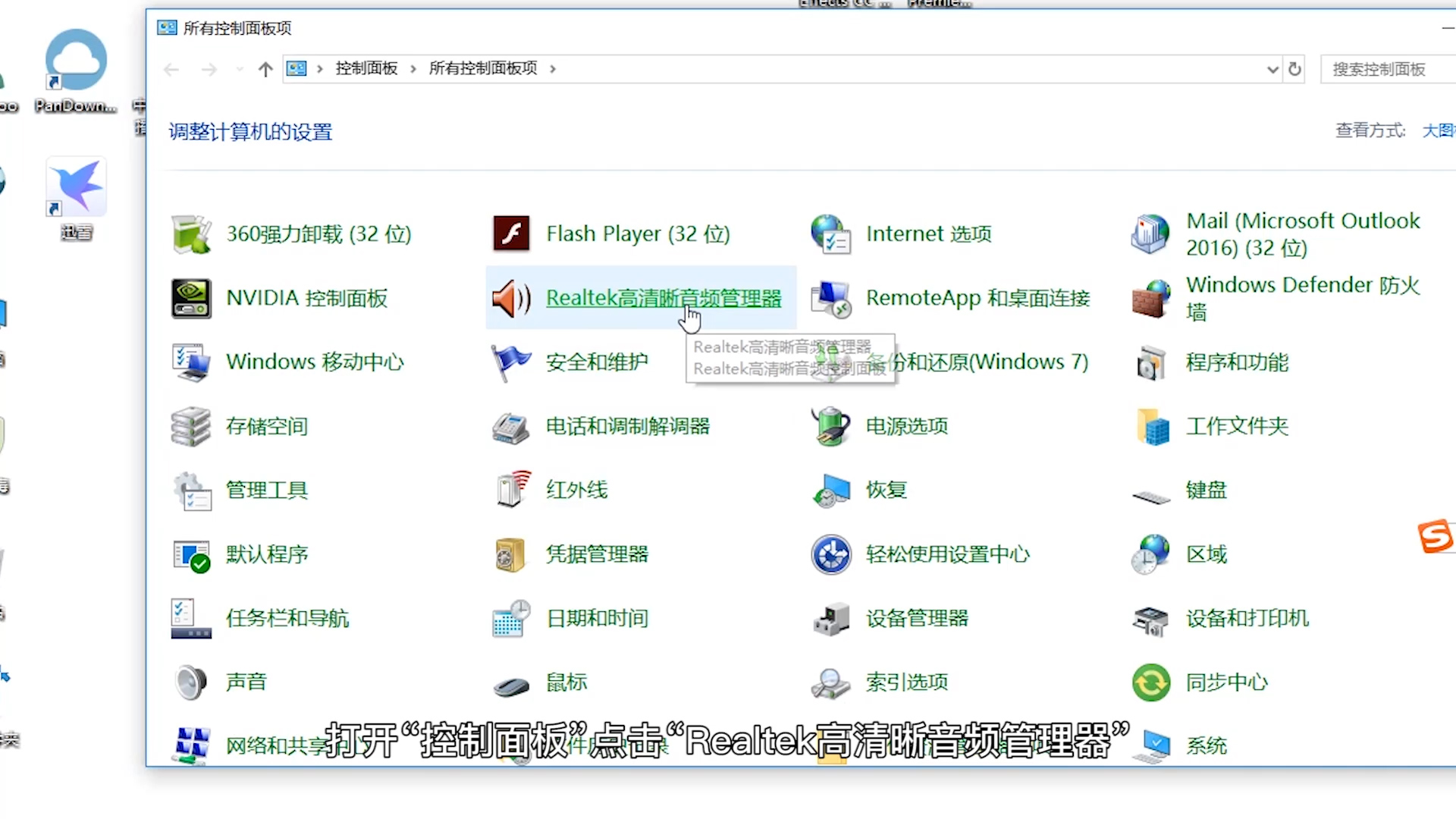This screenshot has width=1456, height=819.
Task: Click the 安全和维护 flag icon
Action: click(511, 362)
